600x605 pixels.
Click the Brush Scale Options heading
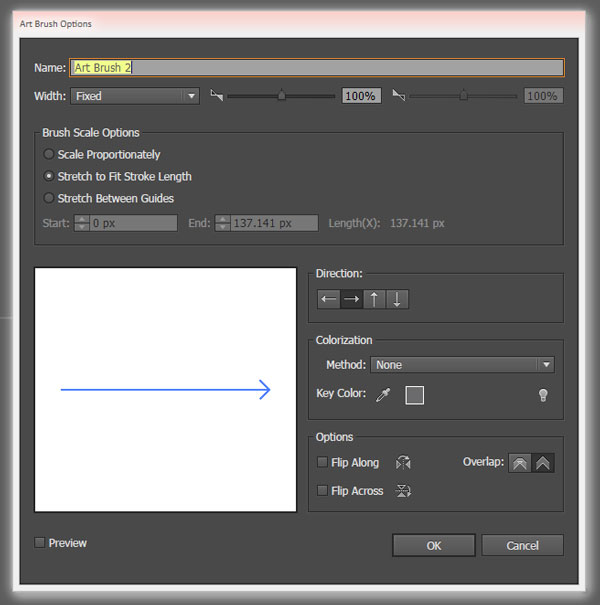pyautogui.click(x=91, y=133)
